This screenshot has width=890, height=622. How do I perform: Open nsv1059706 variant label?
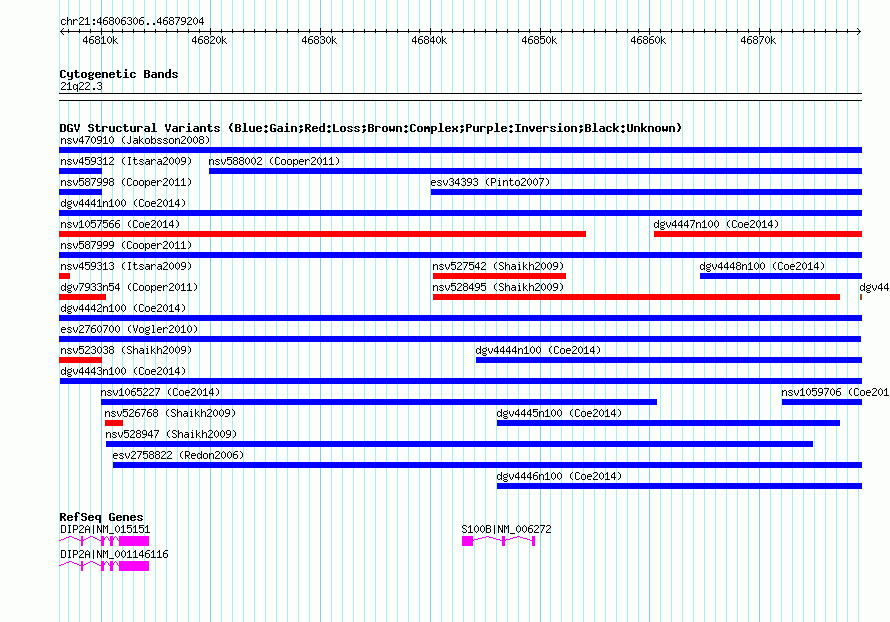835,392
